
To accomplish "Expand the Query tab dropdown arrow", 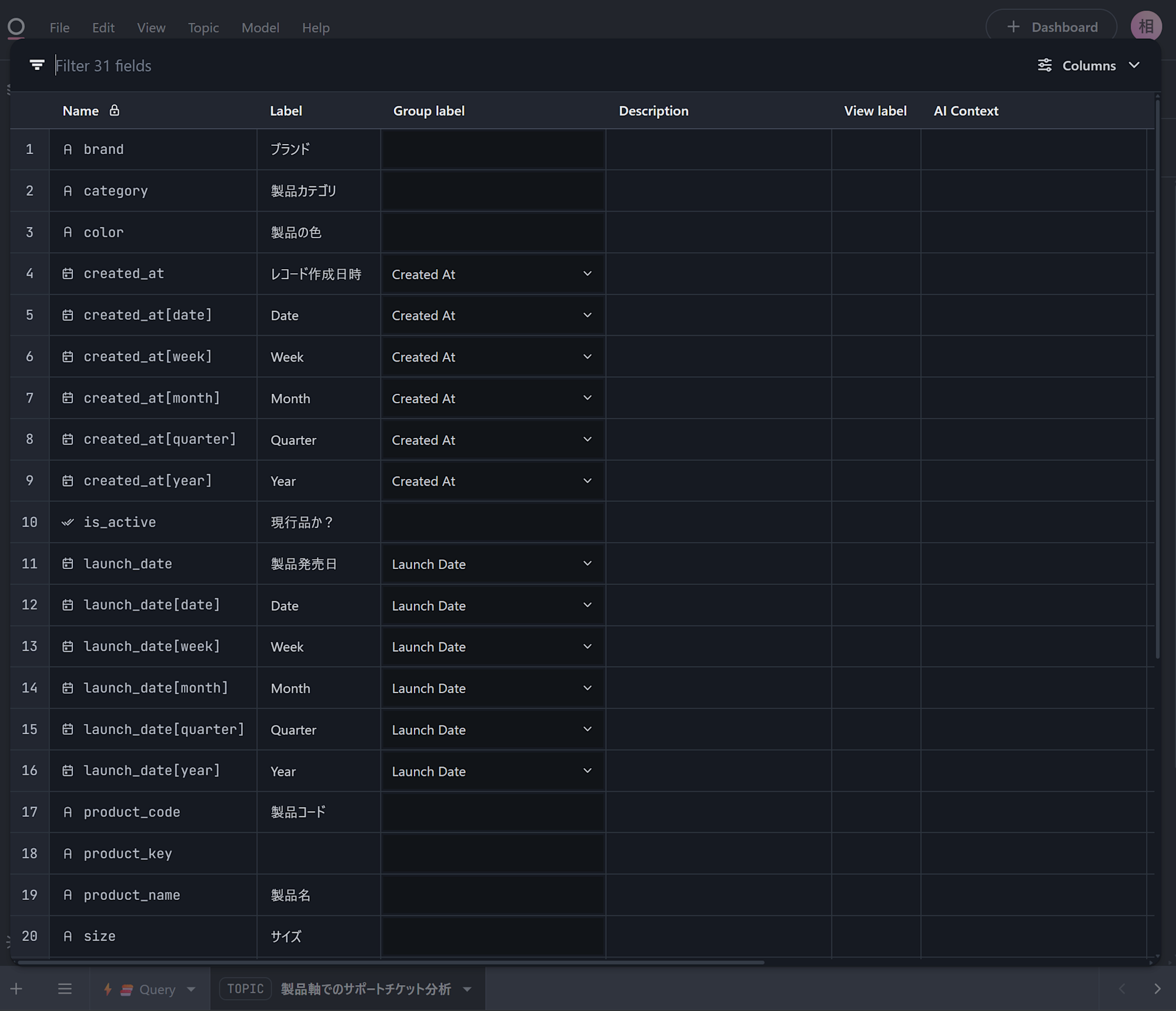I will [191, 989].
